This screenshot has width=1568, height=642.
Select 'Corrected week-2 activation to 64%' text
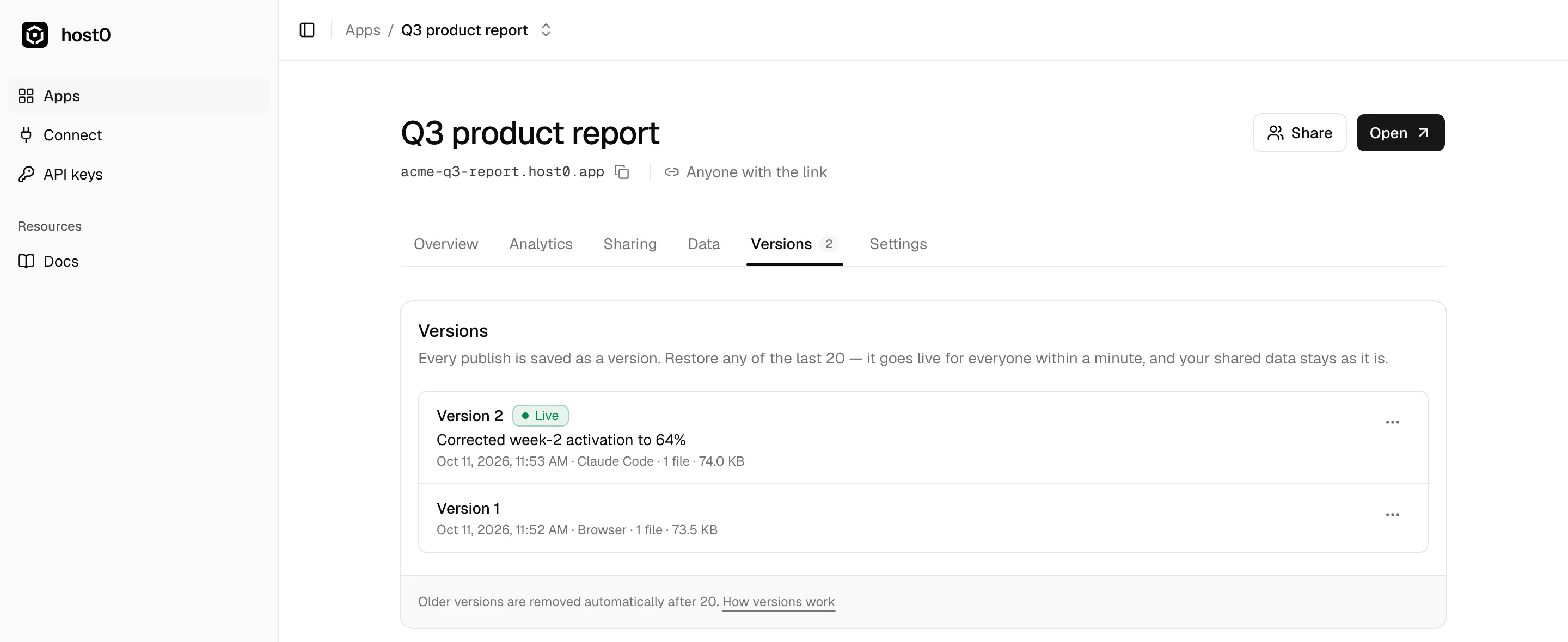coord(561,440)
